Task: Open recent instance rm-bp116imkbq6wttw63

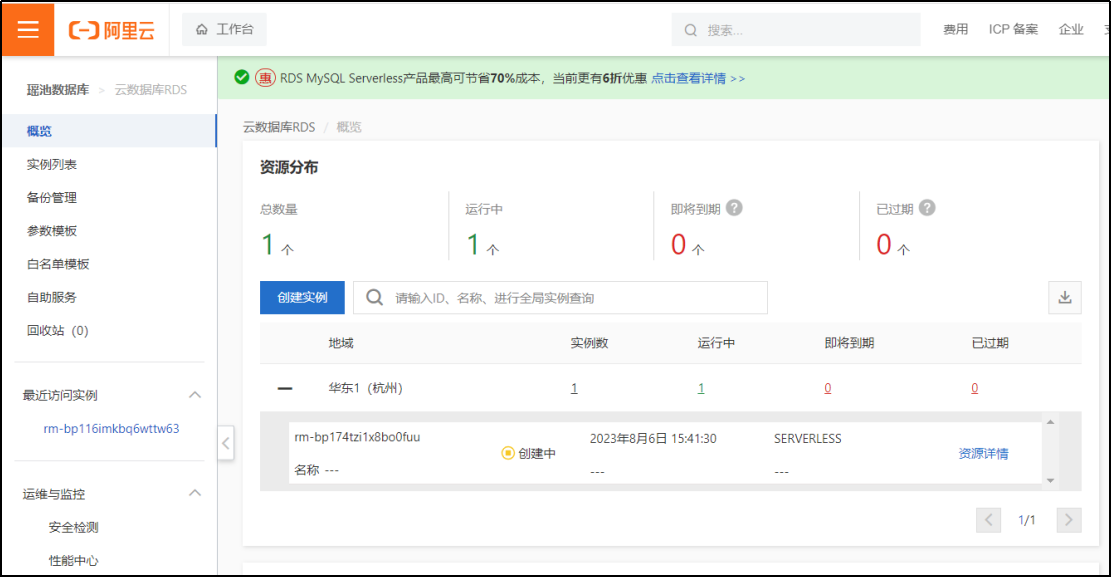Action: [111, 429]
